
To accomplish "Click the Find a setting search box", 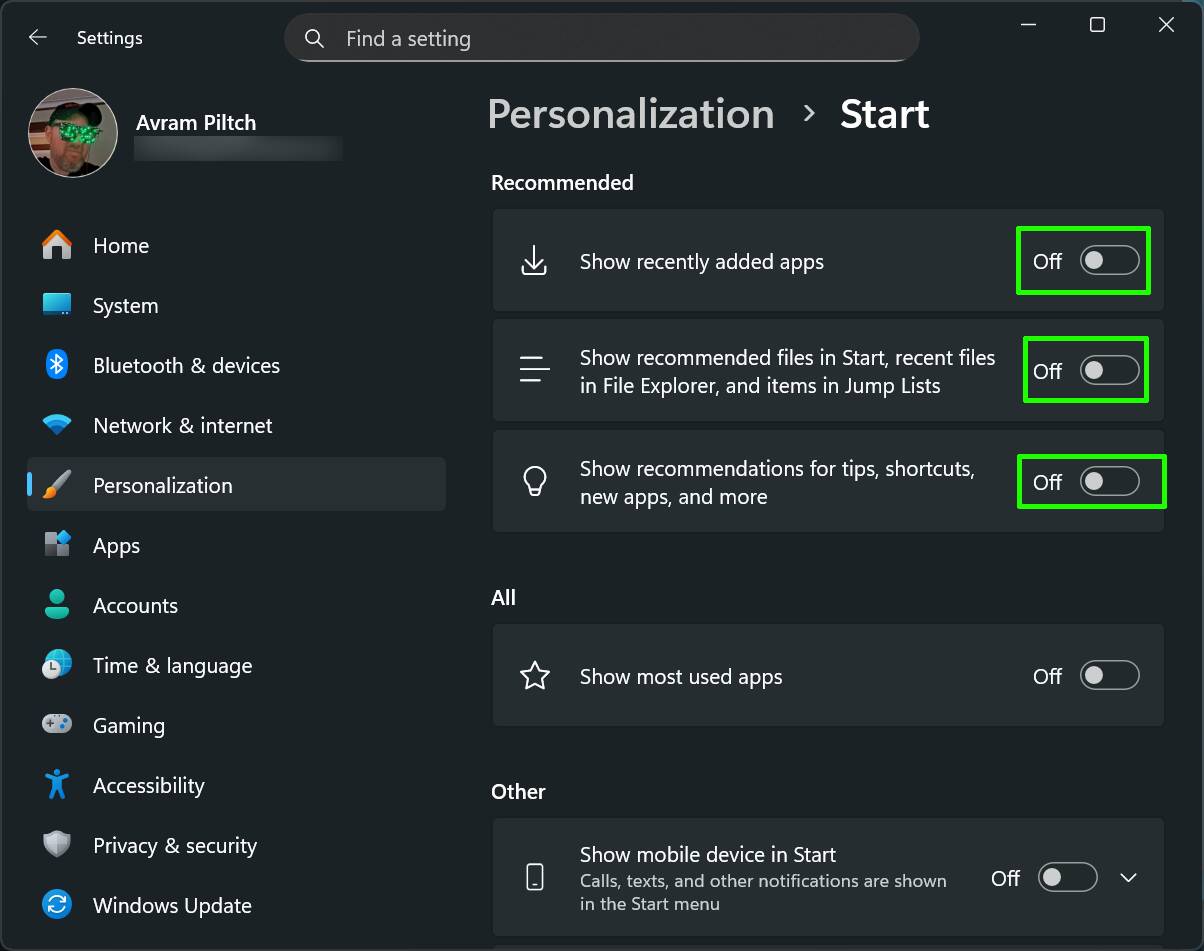I will click(620, 39).
